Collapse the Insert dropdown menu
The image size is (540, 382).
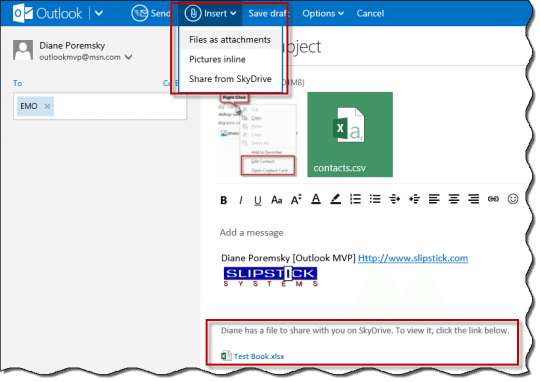(233, 13)
